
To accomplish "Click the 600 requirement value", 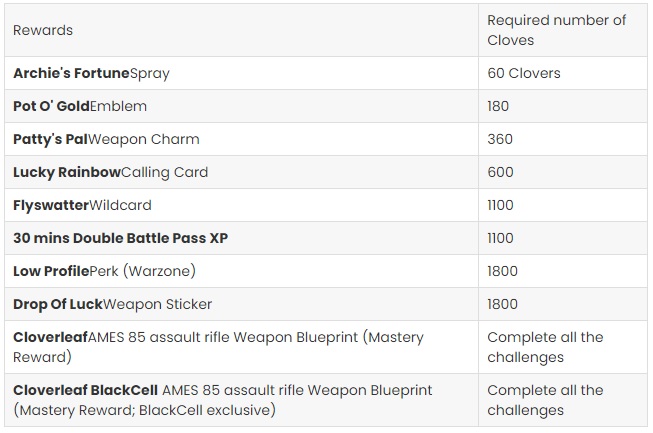I will 500,172.
